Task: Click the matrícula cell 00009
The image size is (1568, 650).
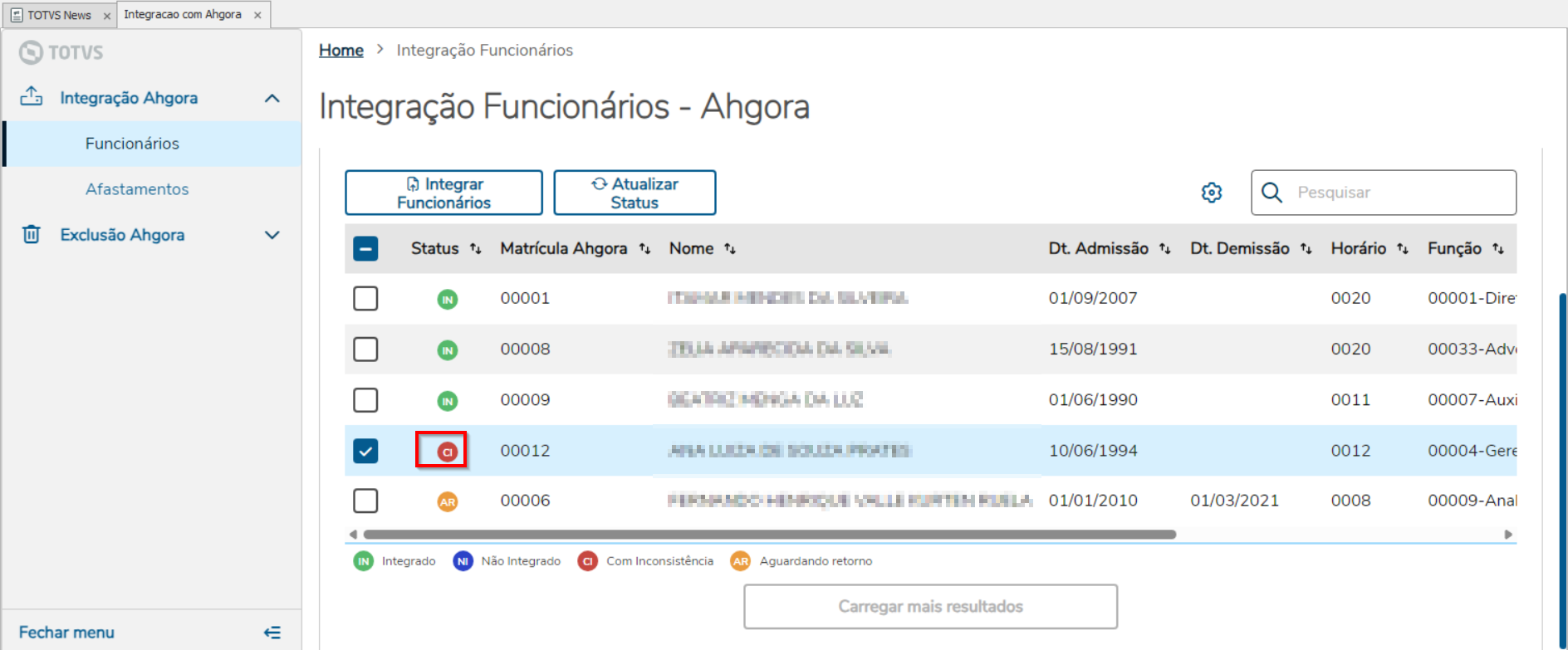Action: pyautogui.click(x=525, y=399)
